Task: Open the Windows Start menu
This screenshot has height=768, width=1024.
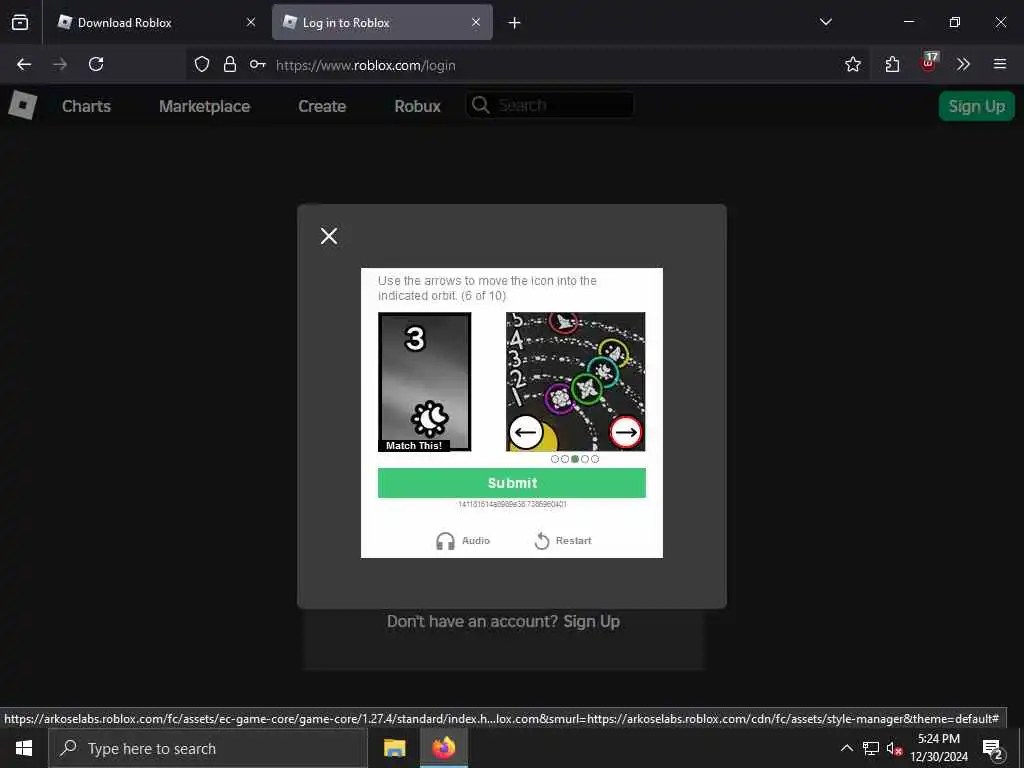Action: click(24, 748)
